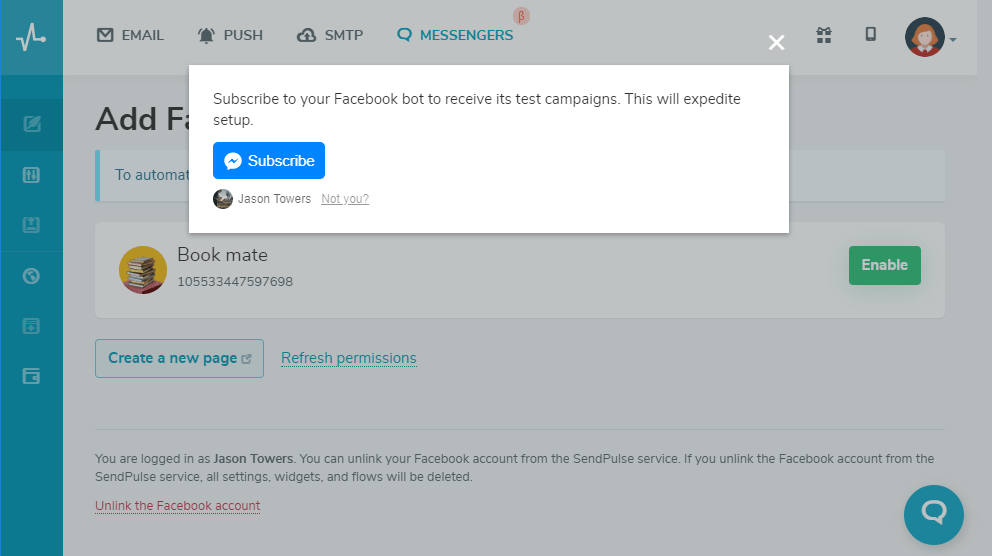This screenshot has width=992, height=556.
Task: Enable the Book mate page
Action: coord(884,265)
